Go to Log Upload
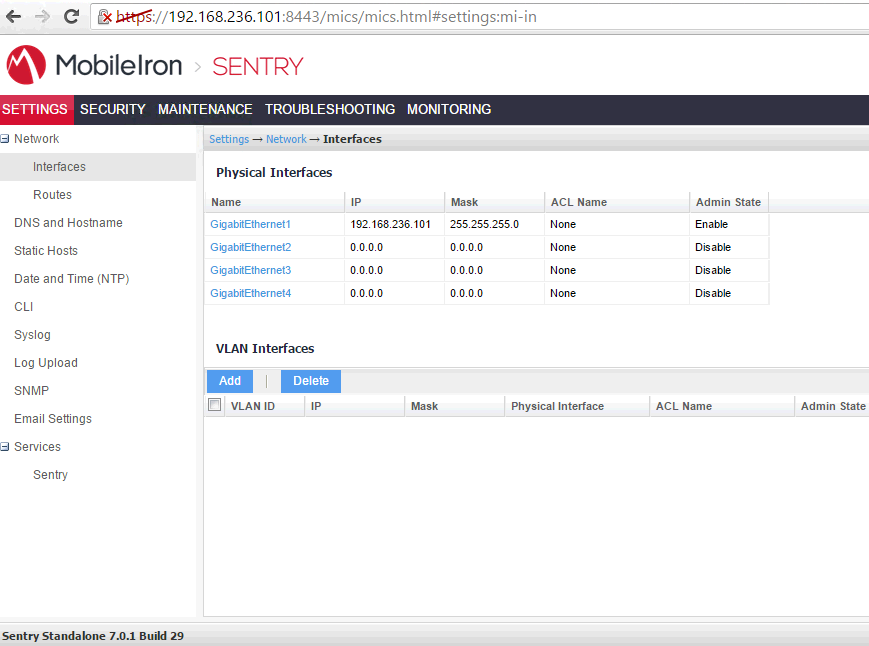The image size is (869, 646). [x=46, y=362]
